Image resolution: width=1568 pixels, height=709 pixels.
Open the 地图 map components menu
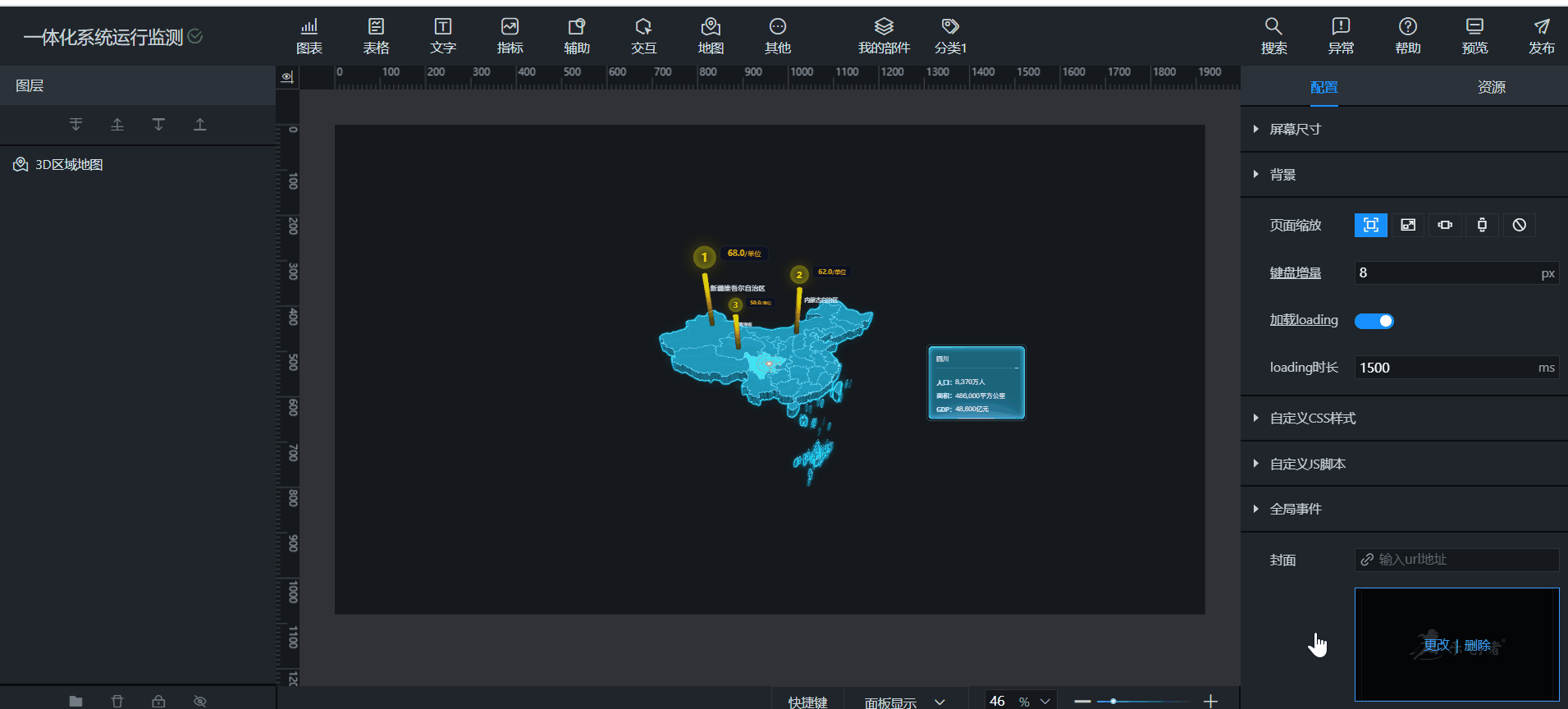coord(711,36)
